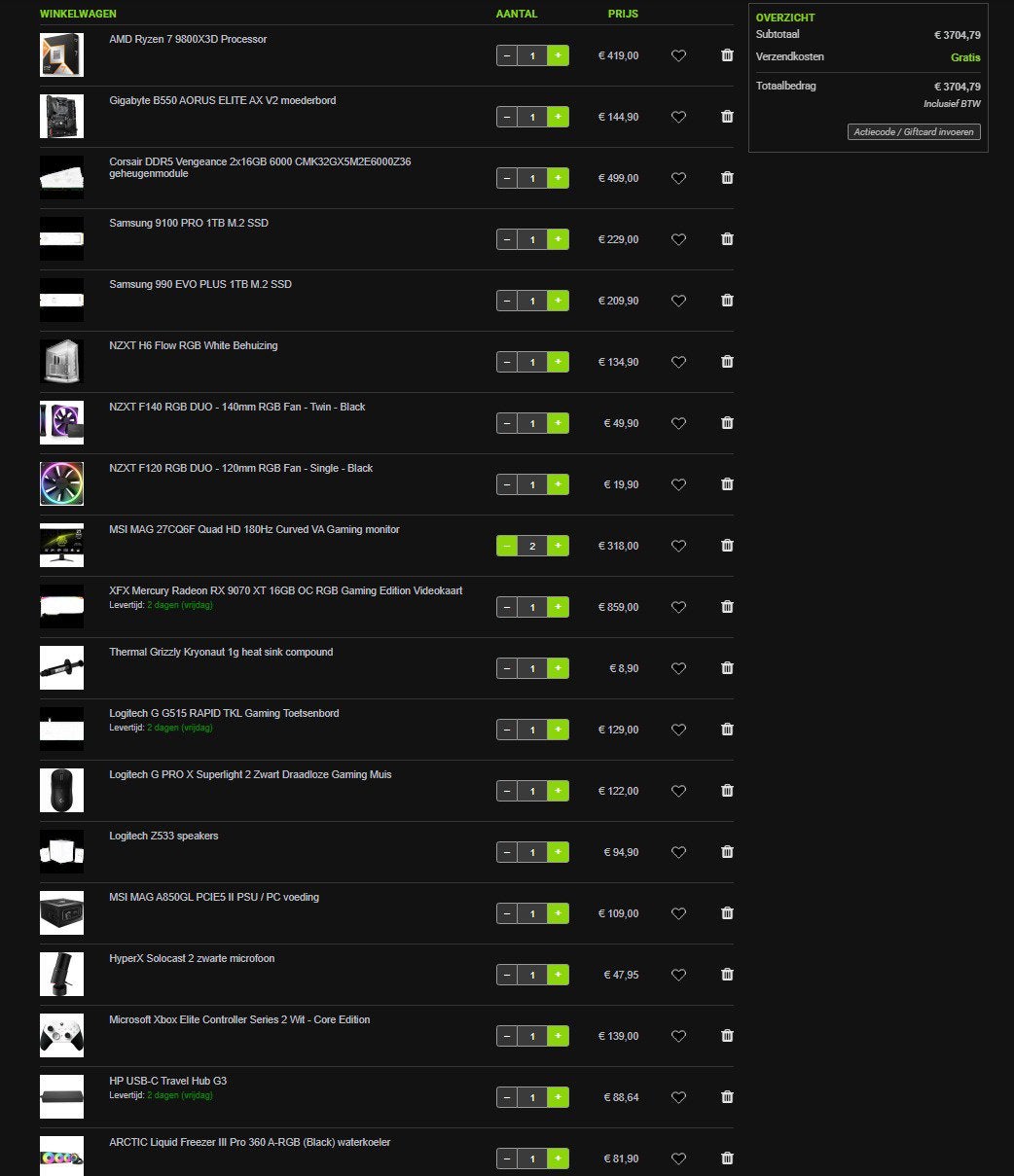This screenshot has height=1176, width=1014.
Task: Click Actiecode / Giftcard invoeren button
Action: point(914,132)
